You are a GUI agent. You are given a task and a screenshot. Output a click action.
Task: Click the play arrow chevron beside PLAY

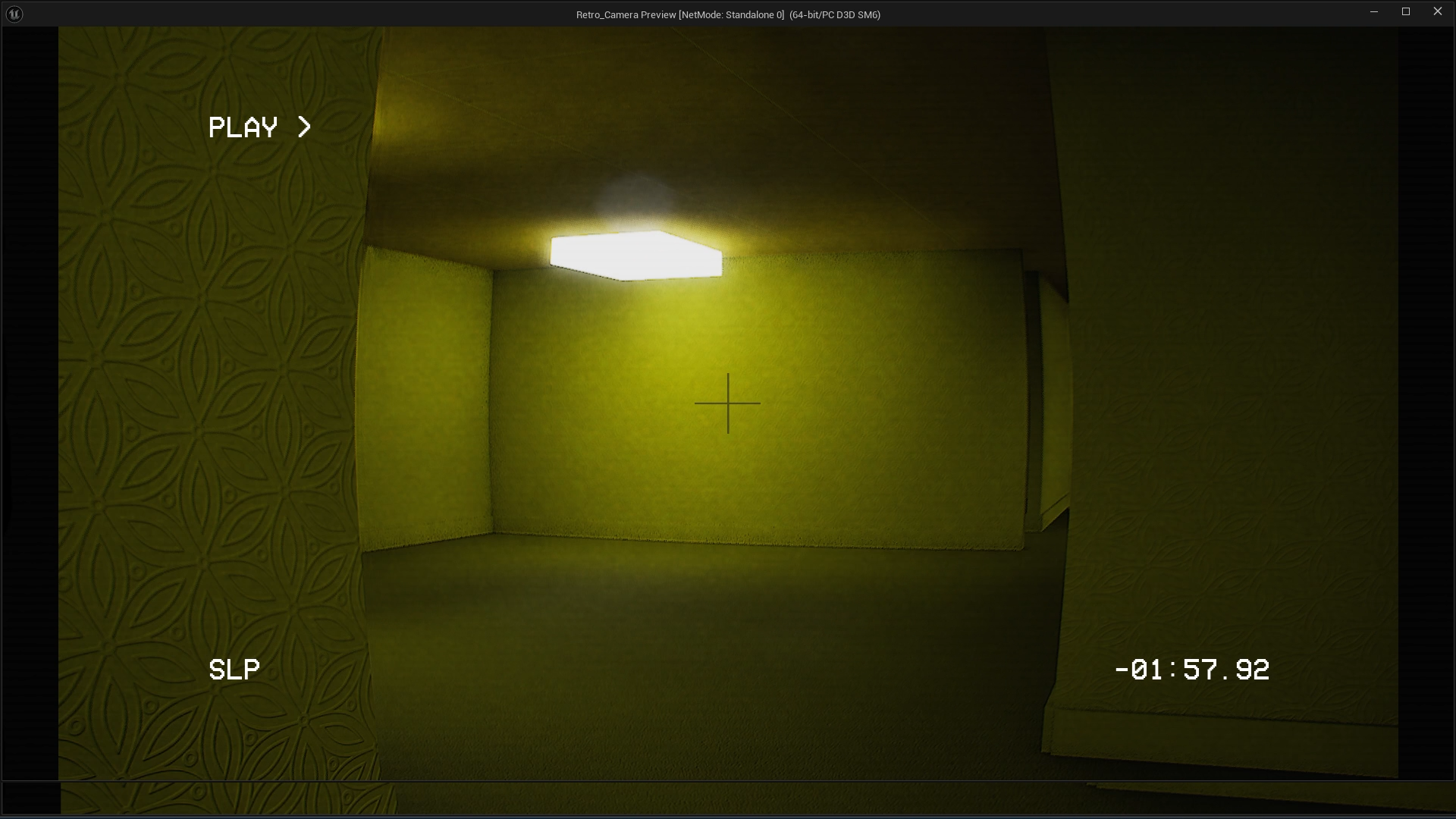pos(304,127)
